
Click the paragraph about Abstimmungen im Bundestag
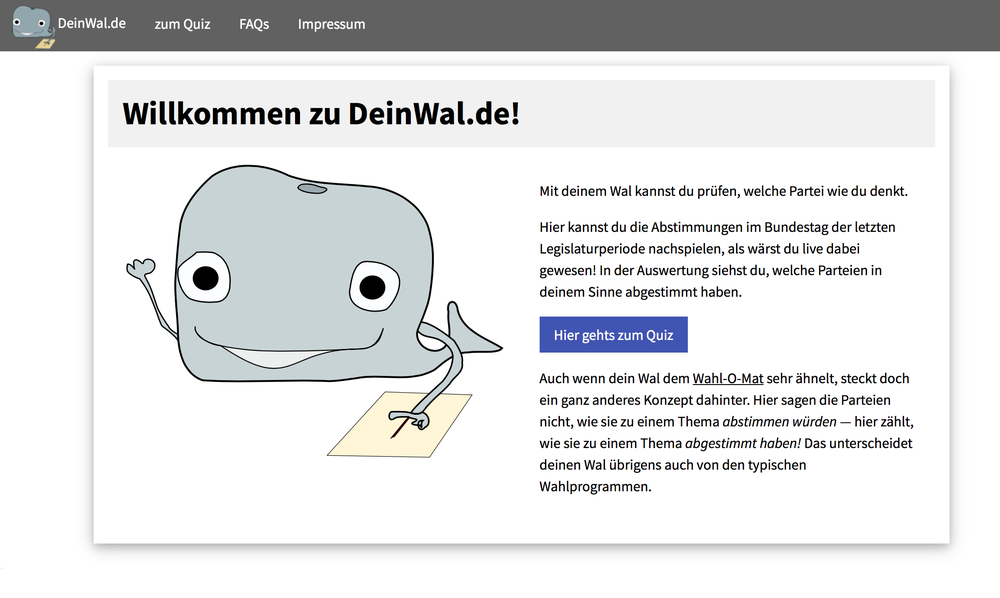(717, 259)
